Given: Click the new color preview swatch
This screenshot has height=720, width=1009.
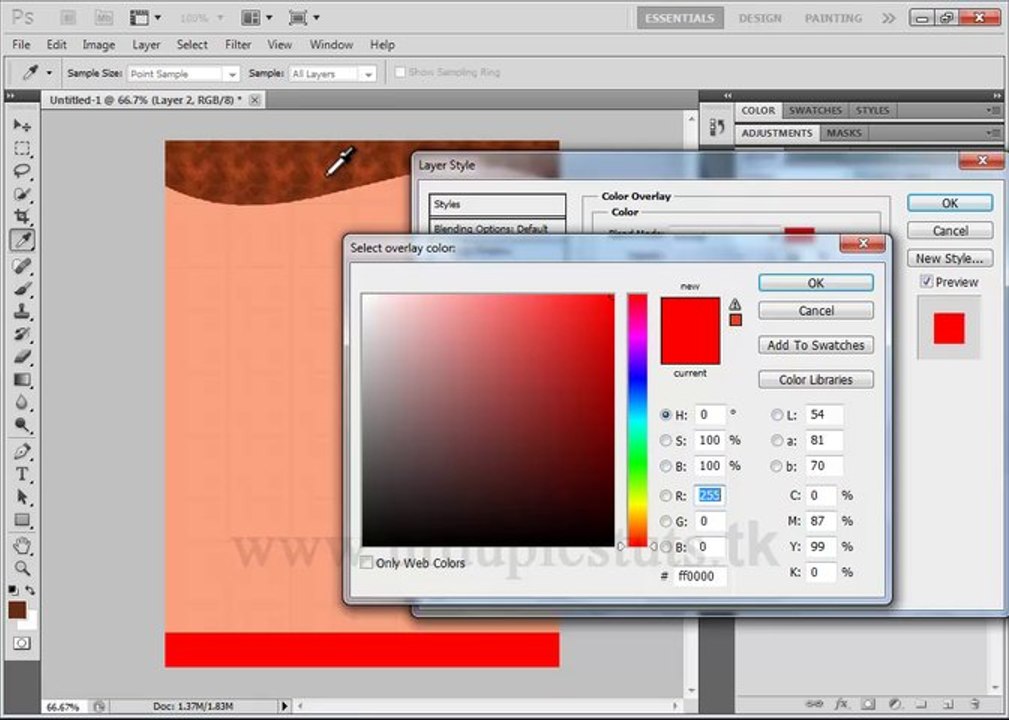Looking at the screenshot, I should point(690,314).
